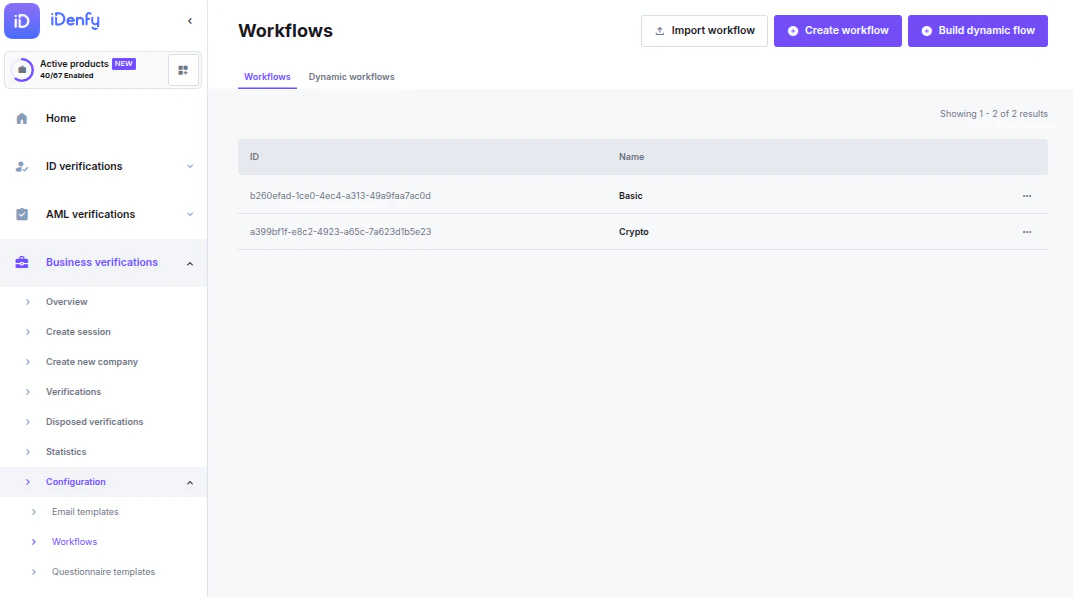The width and height of the screenshot is (1073, 597).
Task: Collapse the Business verifications section
Action: [190, 262]
